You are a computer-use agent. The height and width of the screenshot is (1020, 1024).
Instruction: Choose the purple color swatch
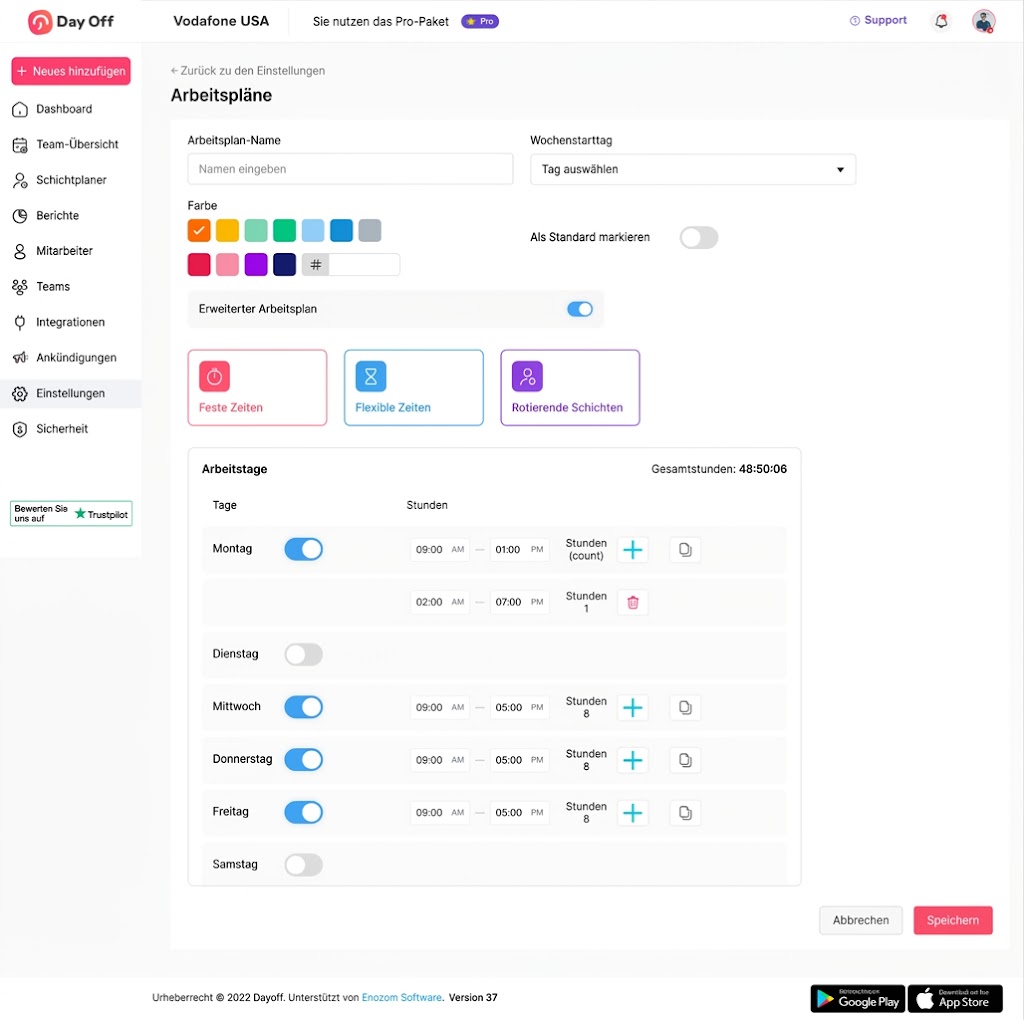pyautogui.click(x=256, y=265)
